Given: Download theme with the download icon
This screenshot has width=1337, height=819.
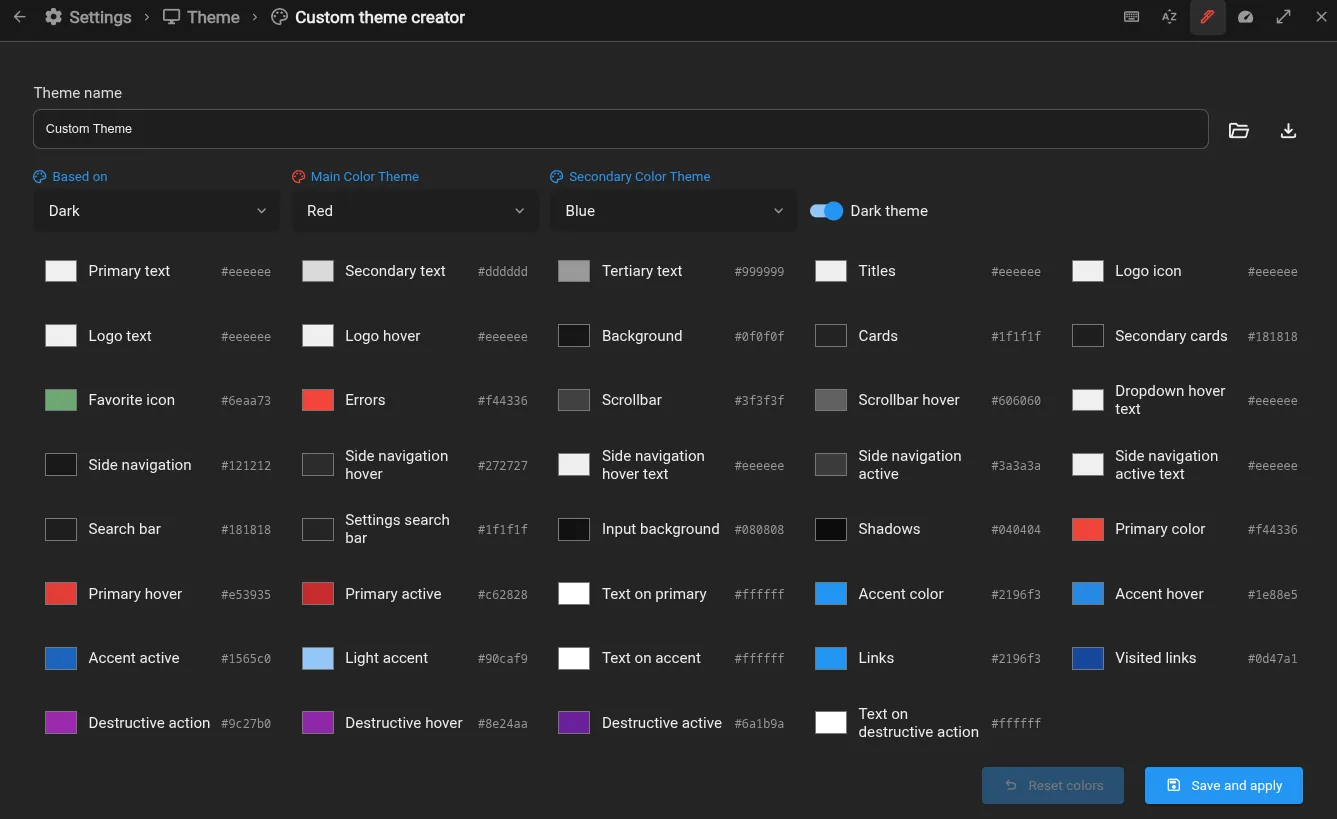Looking at the screenshot, I should click(x=1289, y=130).
